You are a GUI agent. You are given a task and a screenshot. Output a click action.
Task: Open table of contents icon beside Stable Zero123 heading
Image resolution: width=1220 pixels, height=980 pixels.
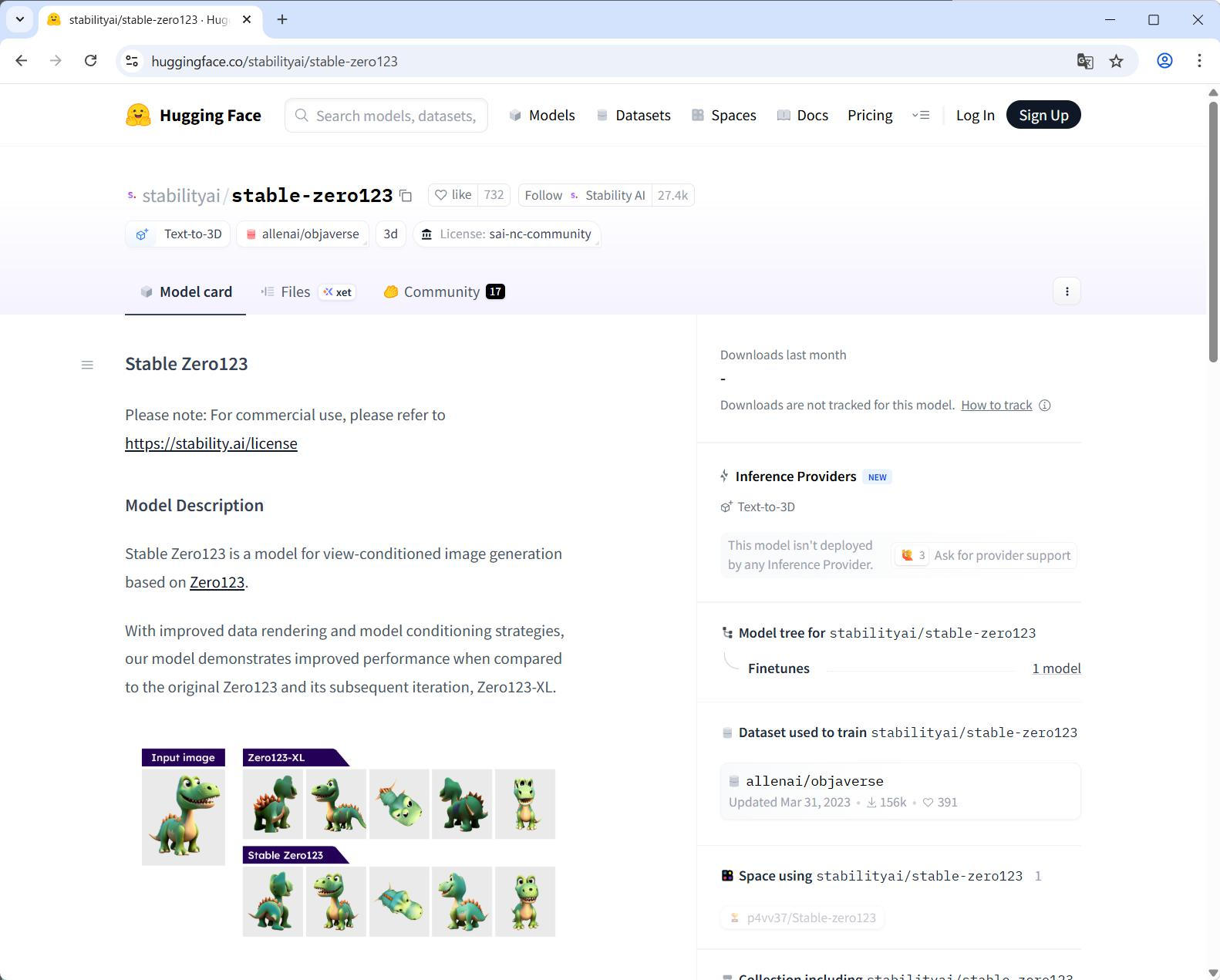[x=87, y=365]
